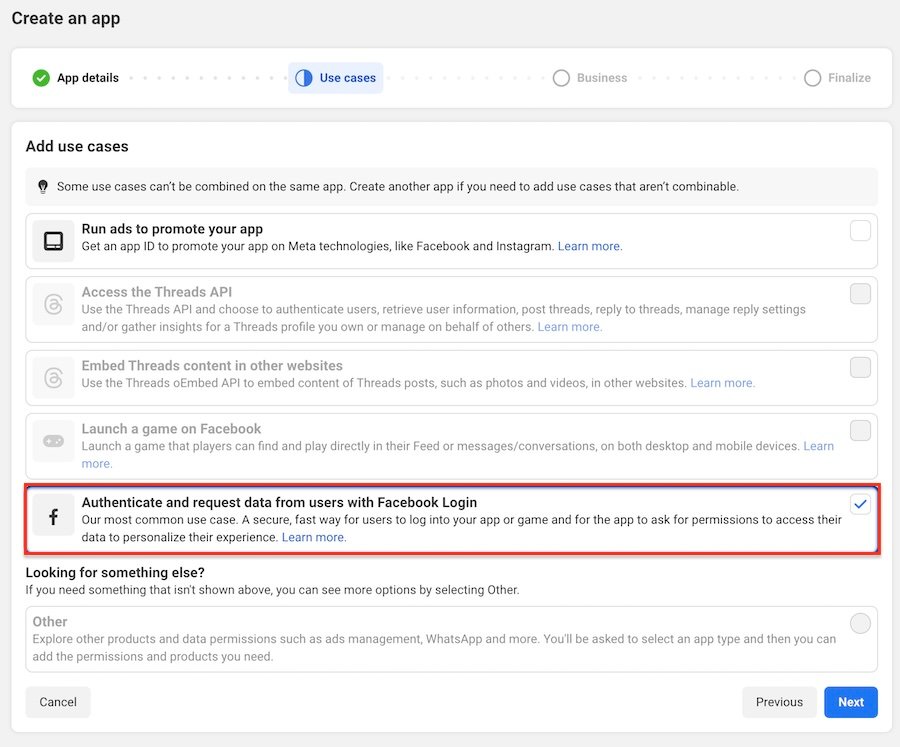Click the monitor icon beside Run ads
Screen dimensions: 900x747
click(x=53, y=241)
